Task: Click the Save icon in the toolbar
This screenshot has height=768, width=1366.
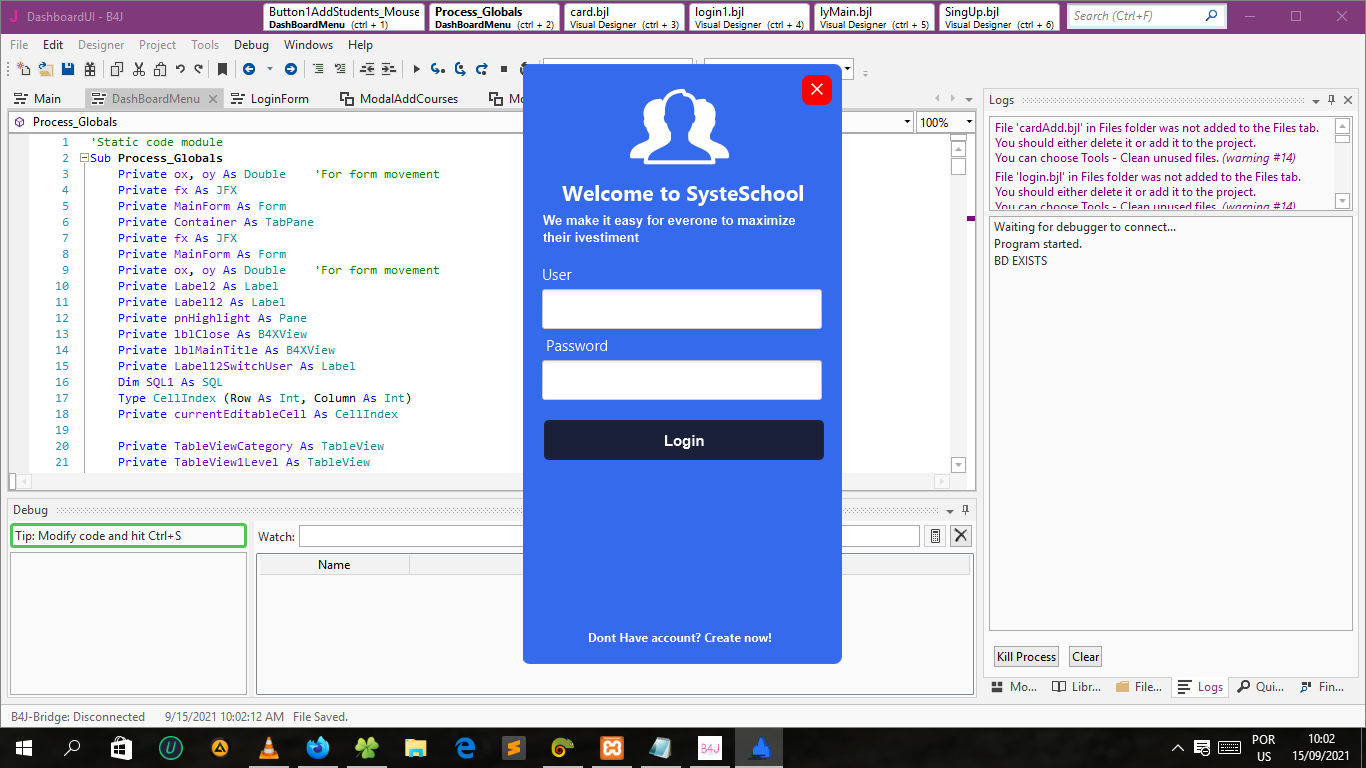Action: click(68, 69)
